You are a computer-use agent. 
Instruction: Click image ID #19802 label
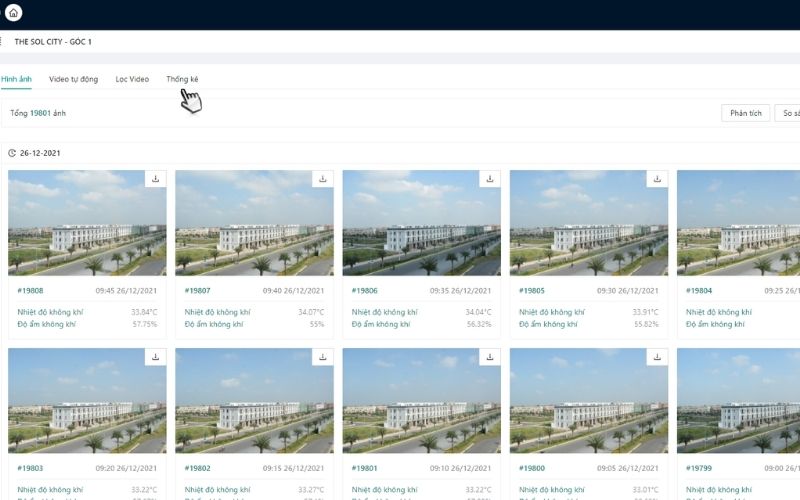click(197, 468)
